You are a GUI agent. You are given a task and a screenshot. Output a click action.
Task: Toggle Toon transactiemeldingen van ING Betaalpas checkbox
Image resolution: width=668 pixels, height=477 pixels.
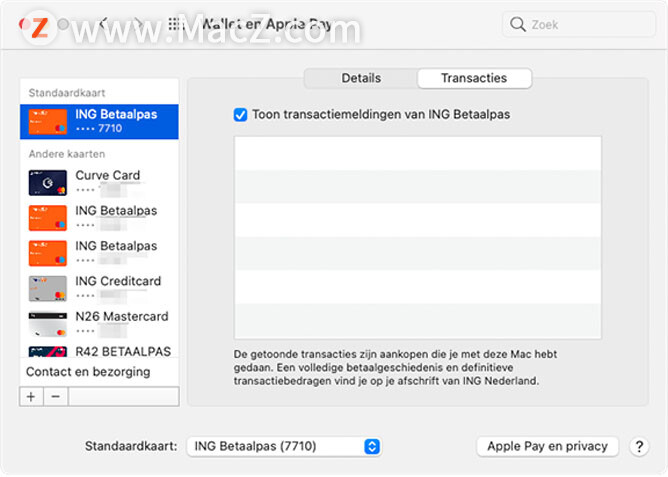(x=240, y=115)
